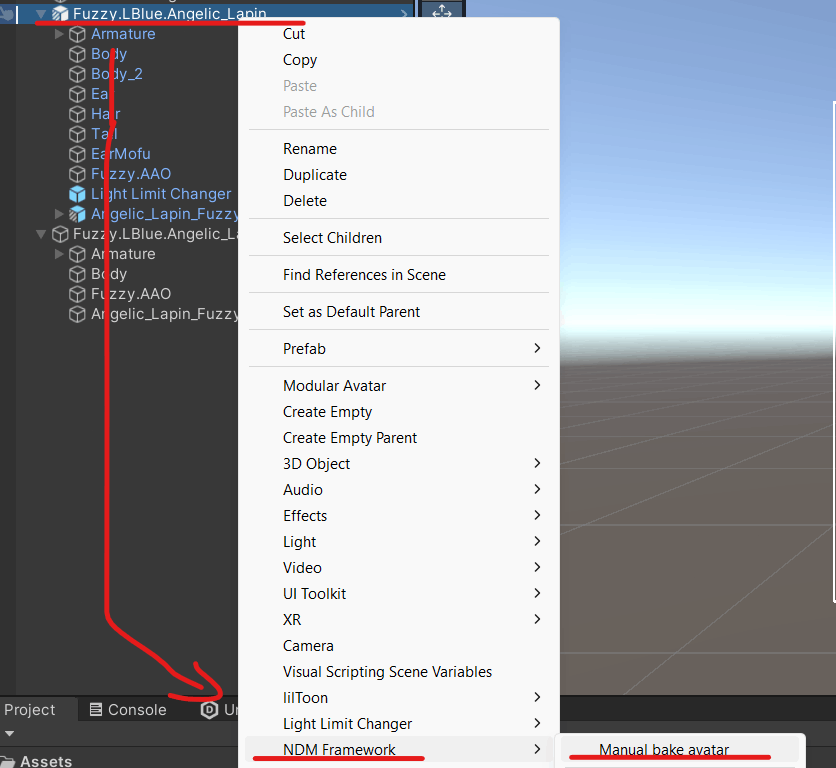
Task: Click the cube icon beside Hair
Action: 77,114
